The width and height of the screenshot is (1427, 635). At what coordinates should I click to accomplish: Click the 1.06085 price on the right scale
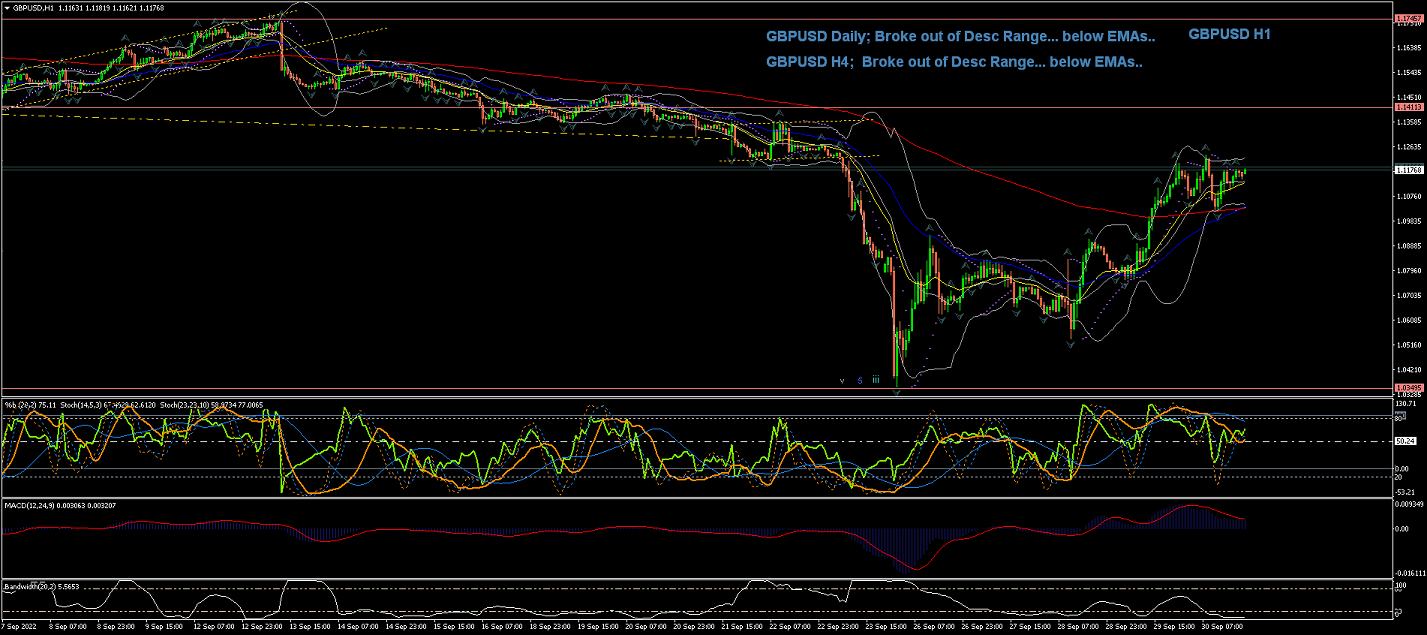pos(1410,320)
